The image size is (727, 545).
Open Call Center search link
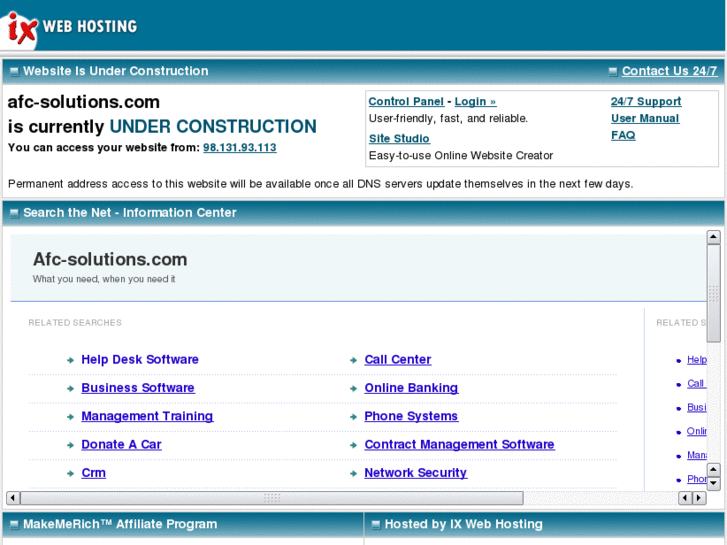pos(398,359)
